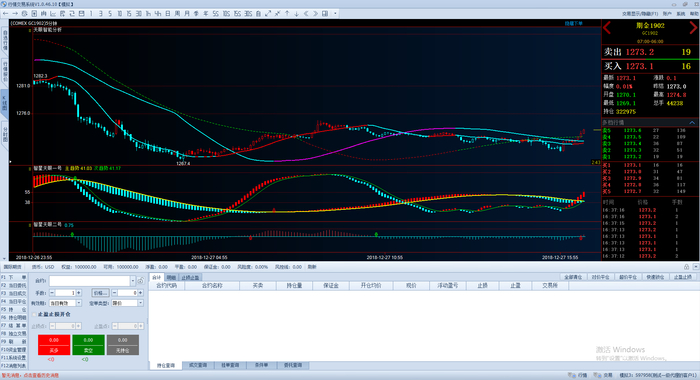The height and width of the screenshot is (380, 700).
Task: Open the 系统 menu
Action: click(680, 14)
